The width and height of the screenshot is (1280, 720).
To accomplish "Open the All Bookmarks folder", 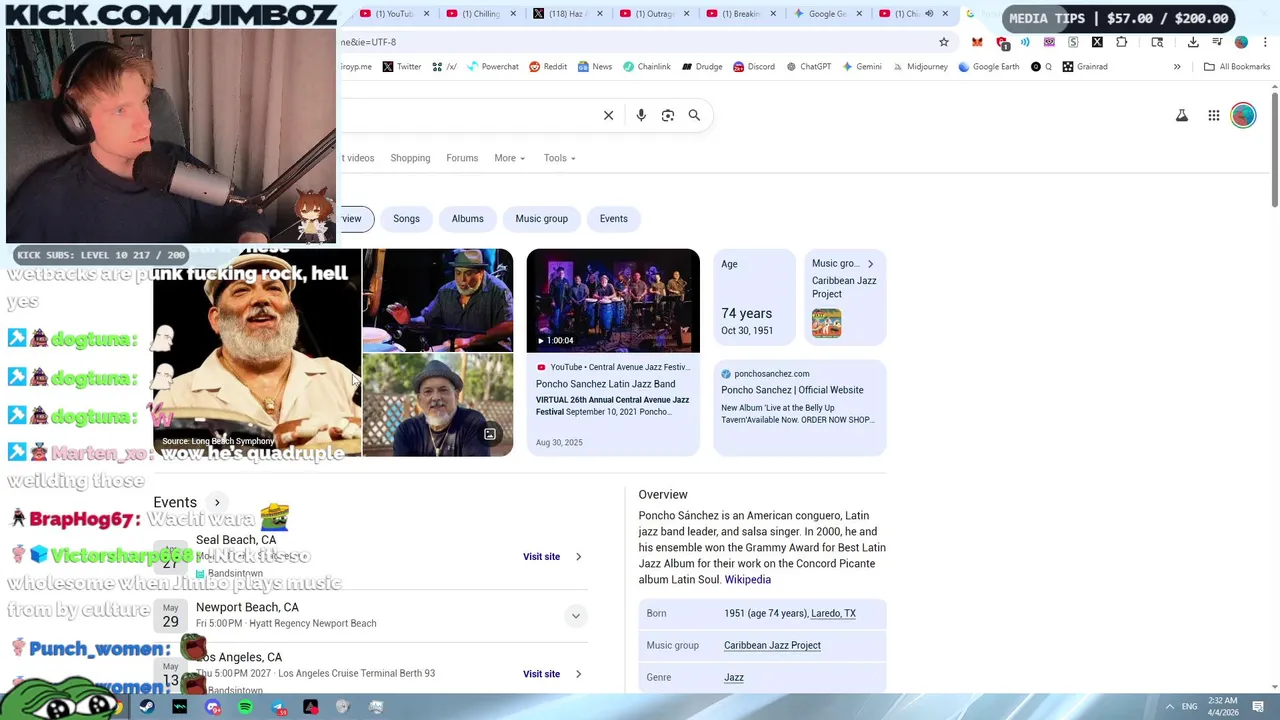I will pyautogui.click(x=1237, y=67).
